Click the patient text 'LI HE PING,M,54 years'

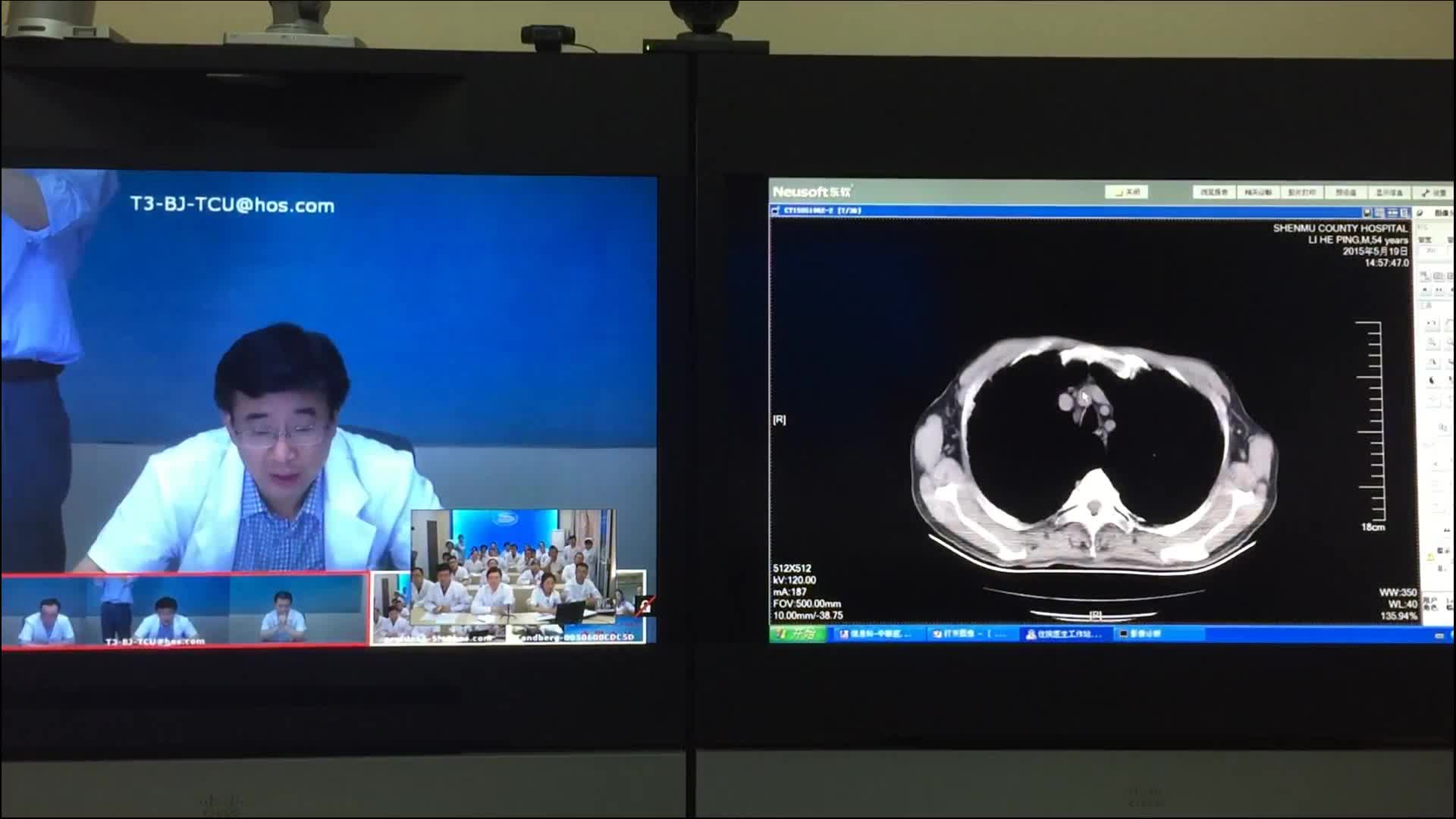coord(1358,240)
